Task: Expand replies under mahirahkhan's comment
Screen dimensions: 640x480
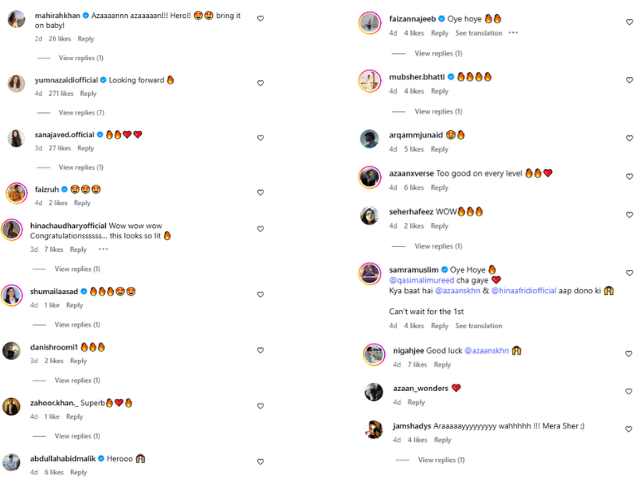Action: point(81,58)
